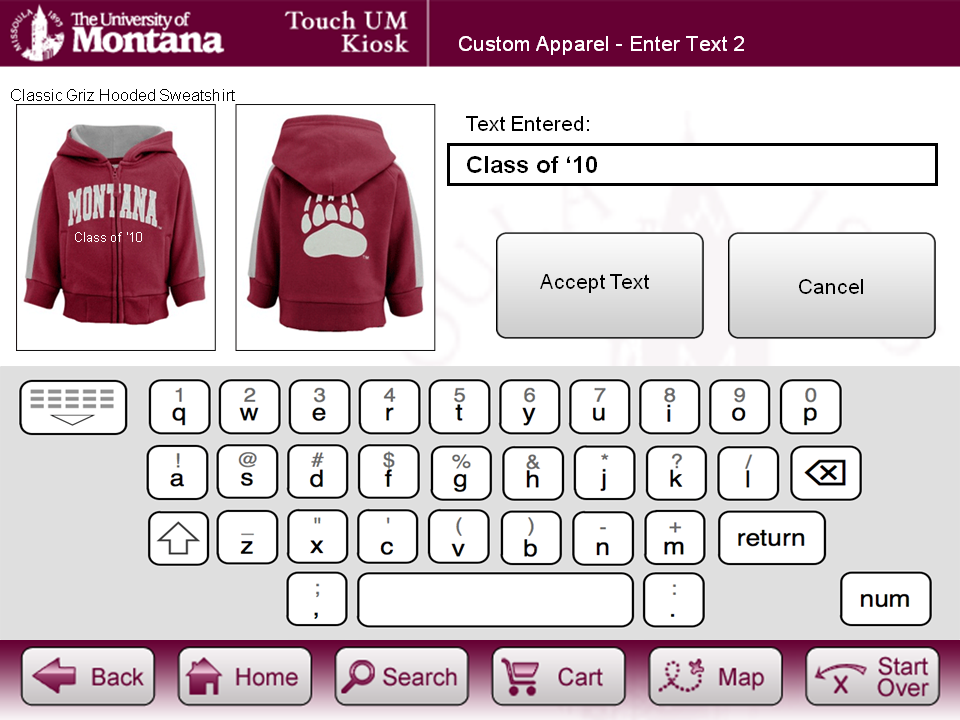Click the return key
The height and width of the screenshot is (720, 960).
pyautogui.click(x=771, y=538)
